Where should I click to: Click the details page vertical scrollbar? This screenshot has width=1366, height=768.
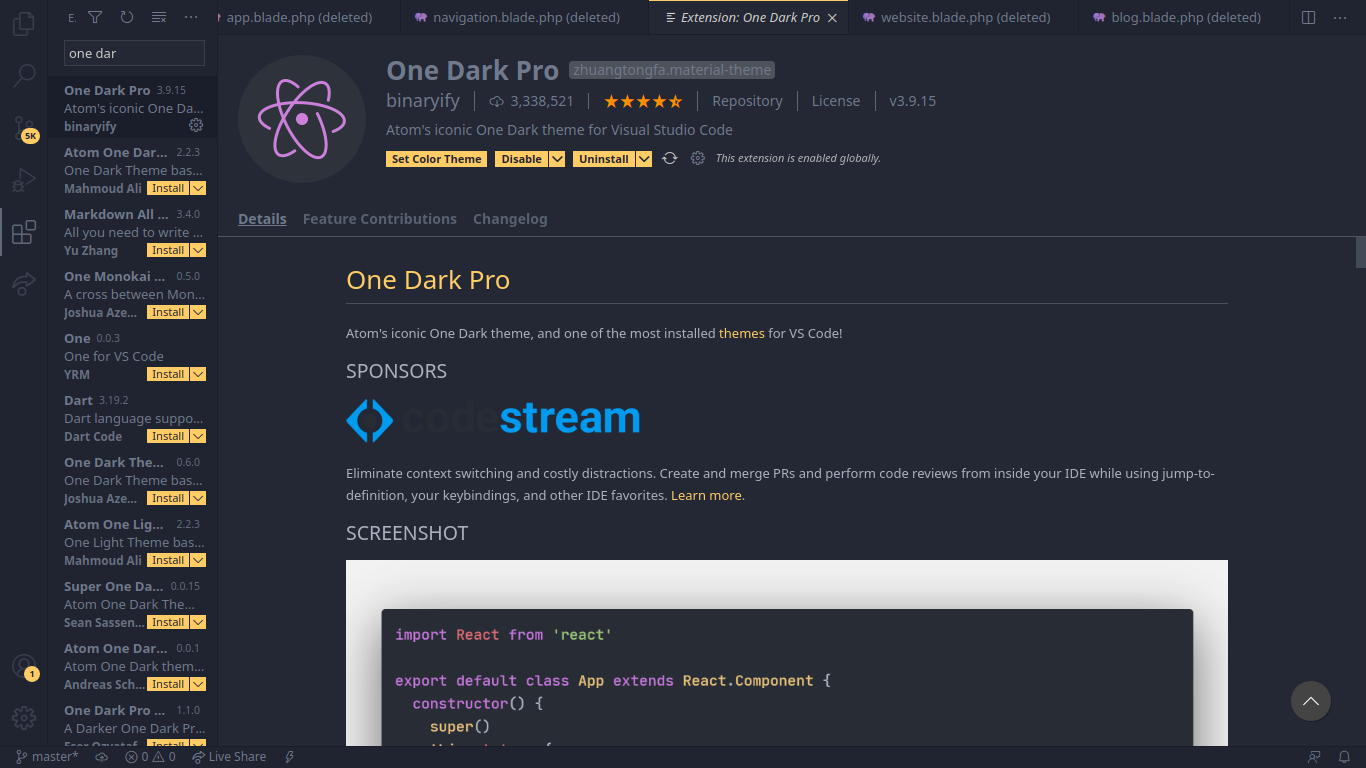click(1360, 252)
